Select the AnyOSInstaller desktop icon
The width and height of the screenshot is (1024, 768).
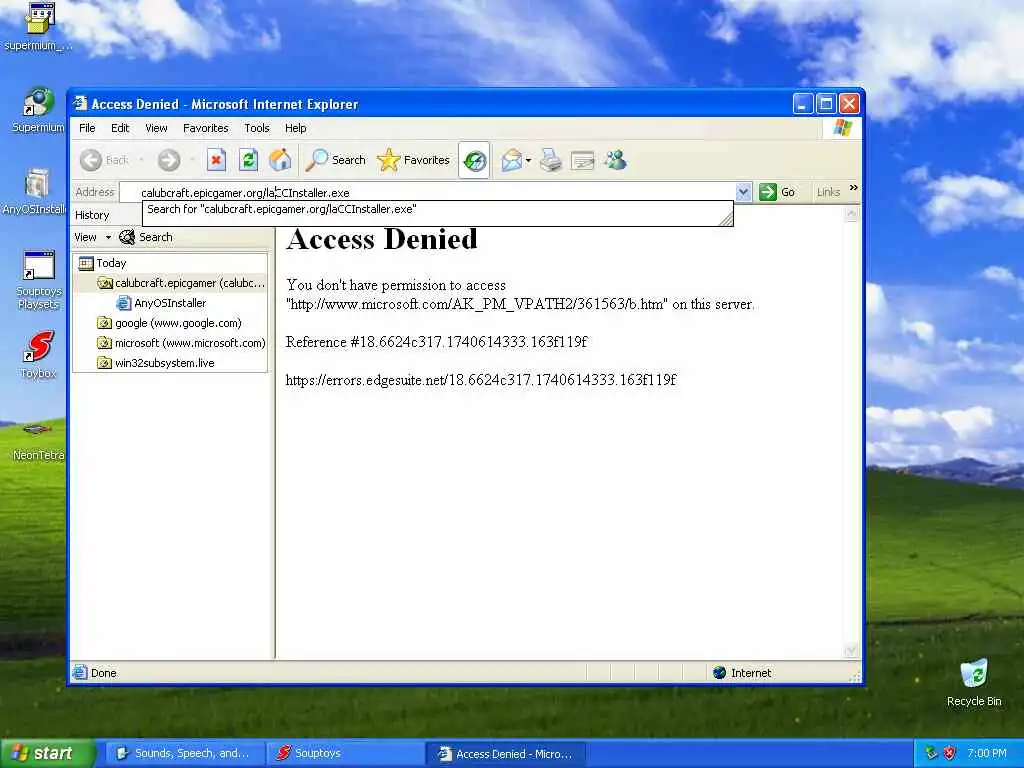click(x=36, y=192)
